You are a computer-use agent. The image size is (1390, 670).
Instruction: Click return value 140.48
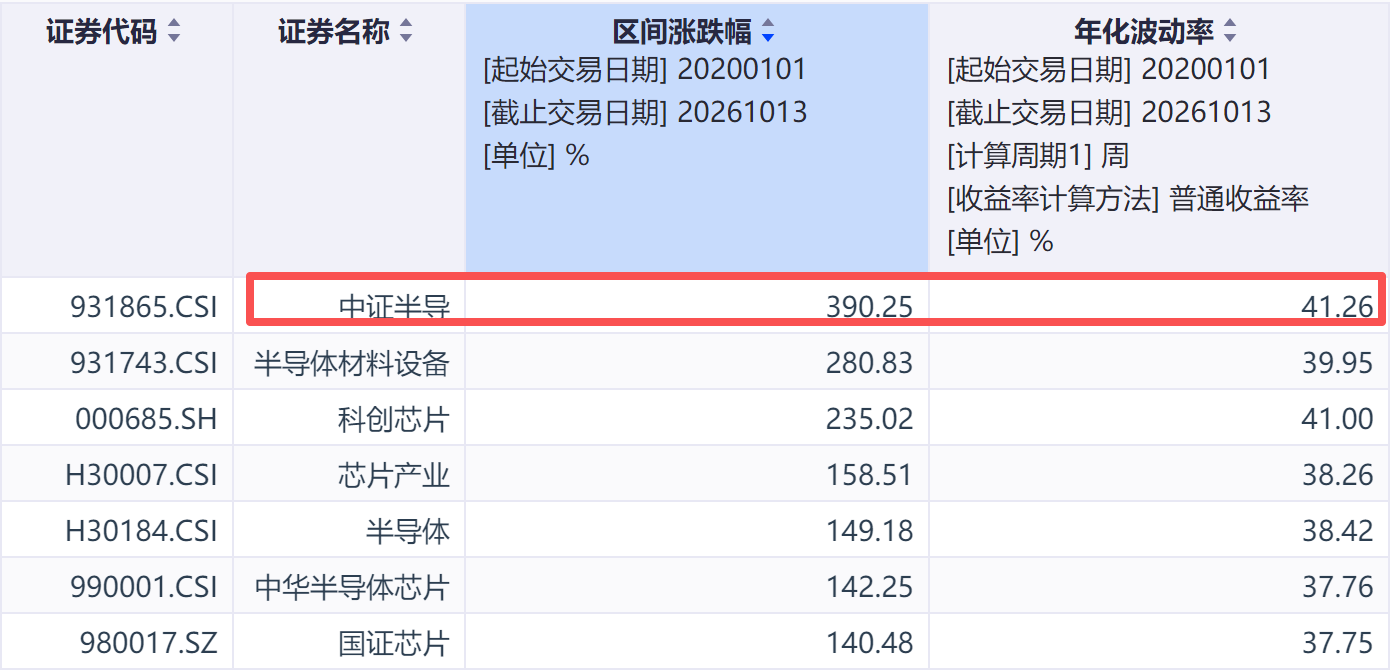coord(870,643)
